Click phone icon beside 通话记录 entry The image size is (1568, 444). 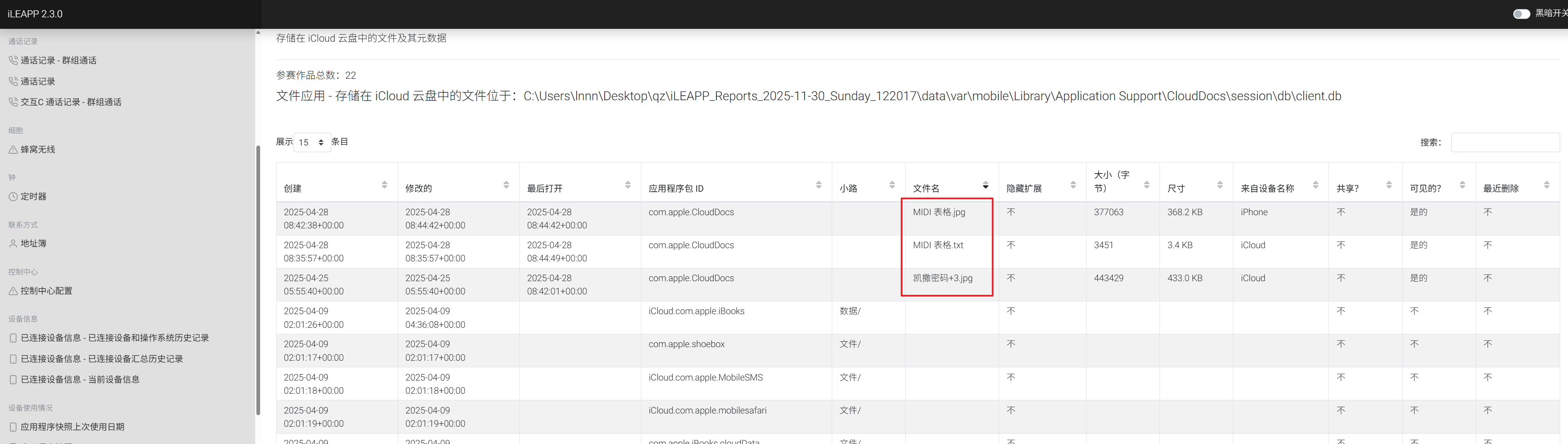click(x=13, y=81)
